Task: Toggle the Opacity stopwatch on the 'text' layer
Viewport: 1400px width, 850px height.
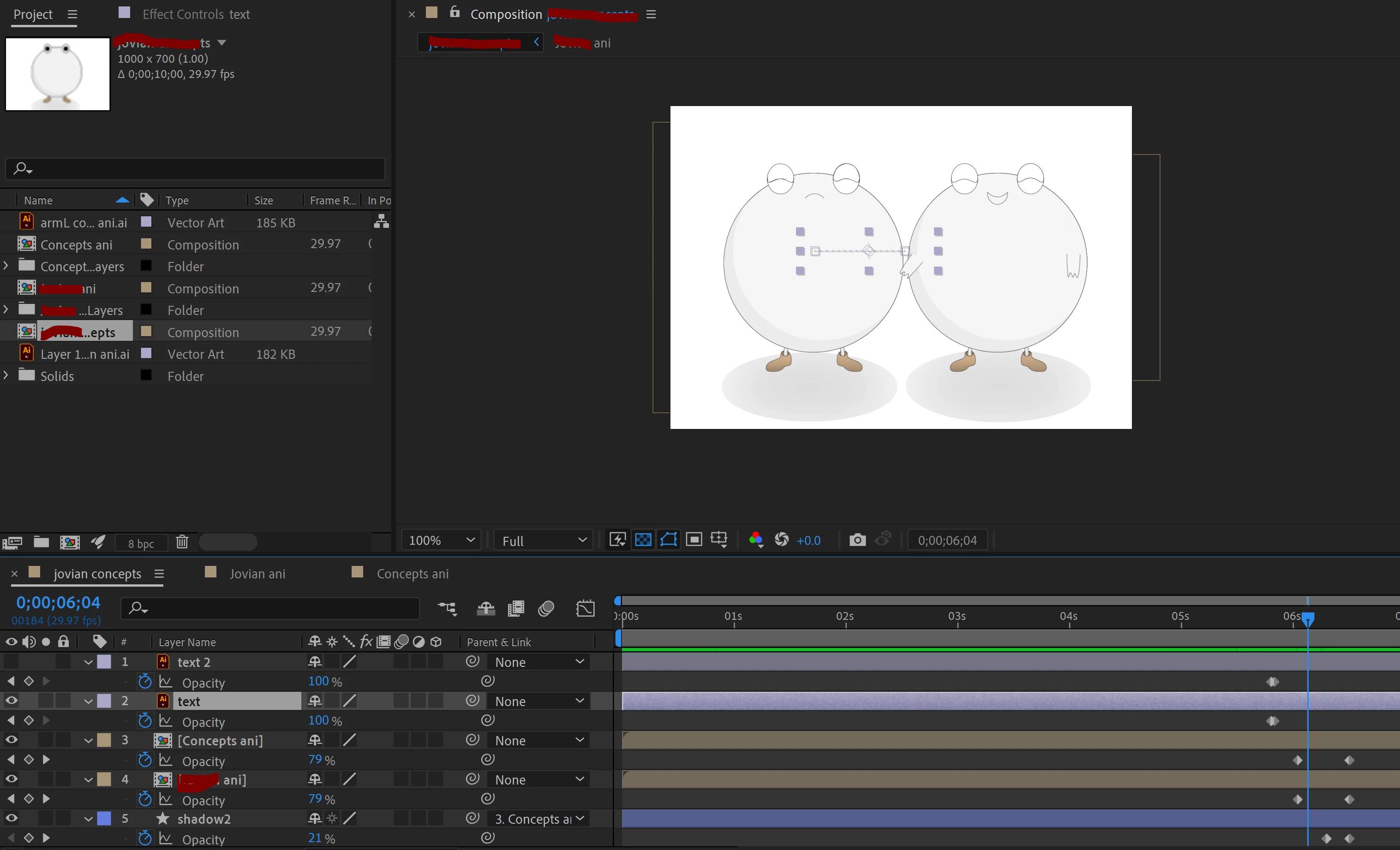Action: pos(145,721)
